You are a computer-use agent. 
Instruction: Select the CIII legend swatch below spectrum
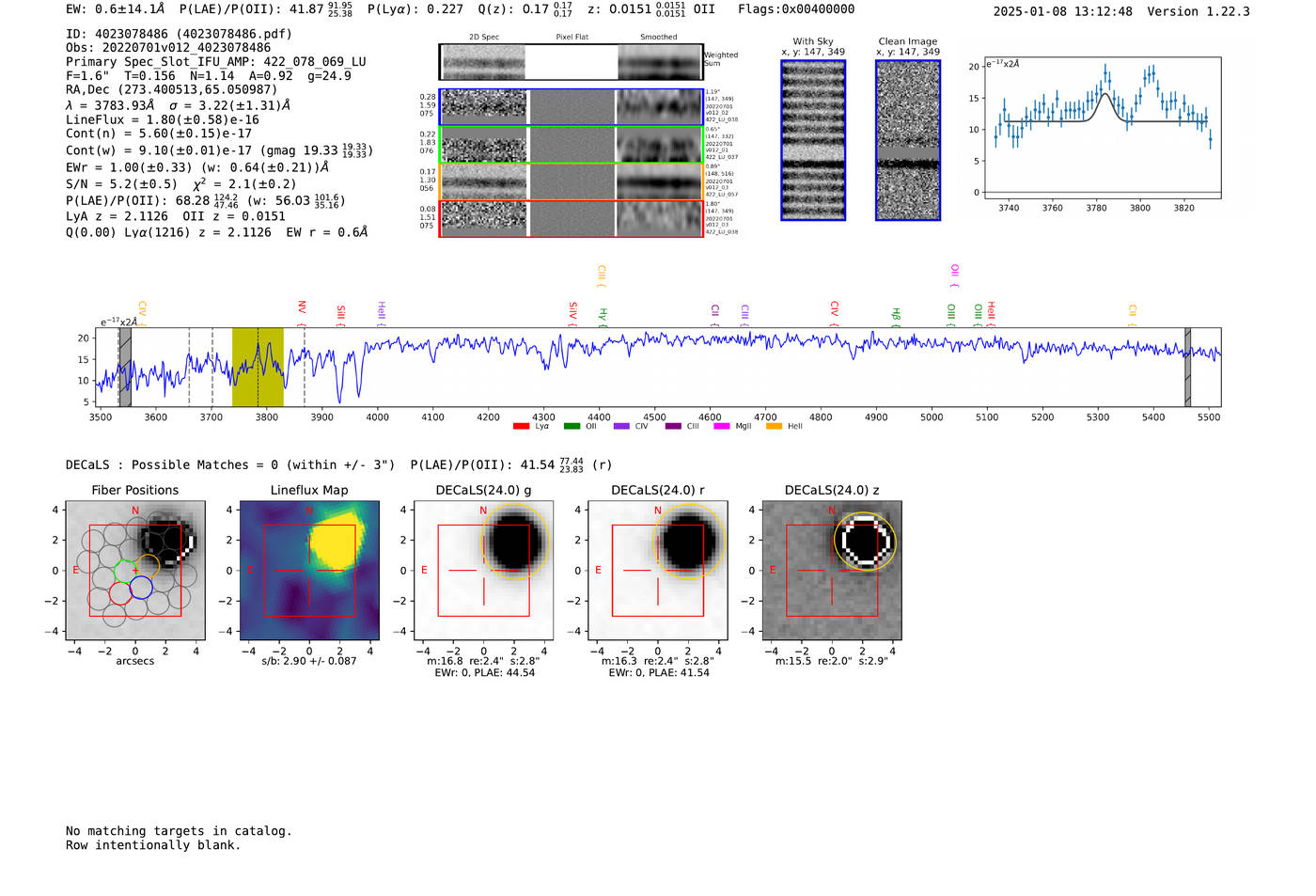(x=673, y=426)
